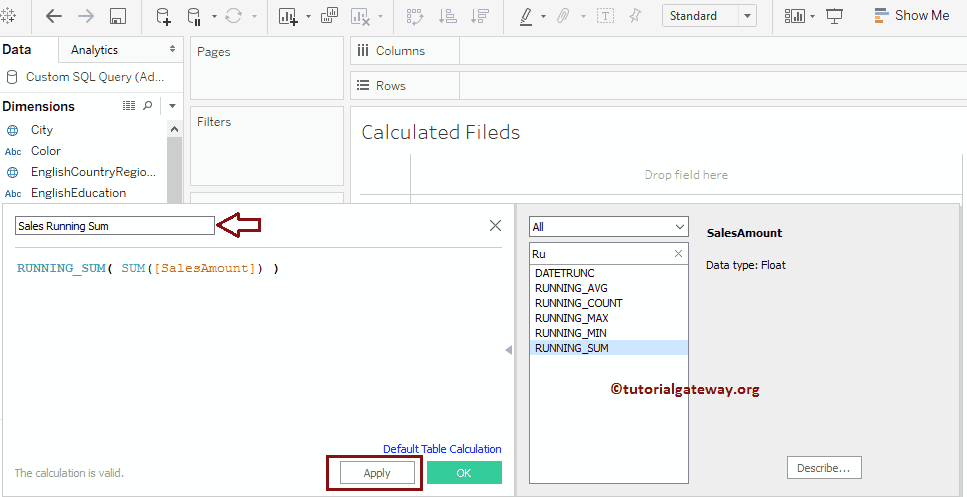Click the Rows shelf
Viewport: 967px width, 497px height.
tap(657, 86)
